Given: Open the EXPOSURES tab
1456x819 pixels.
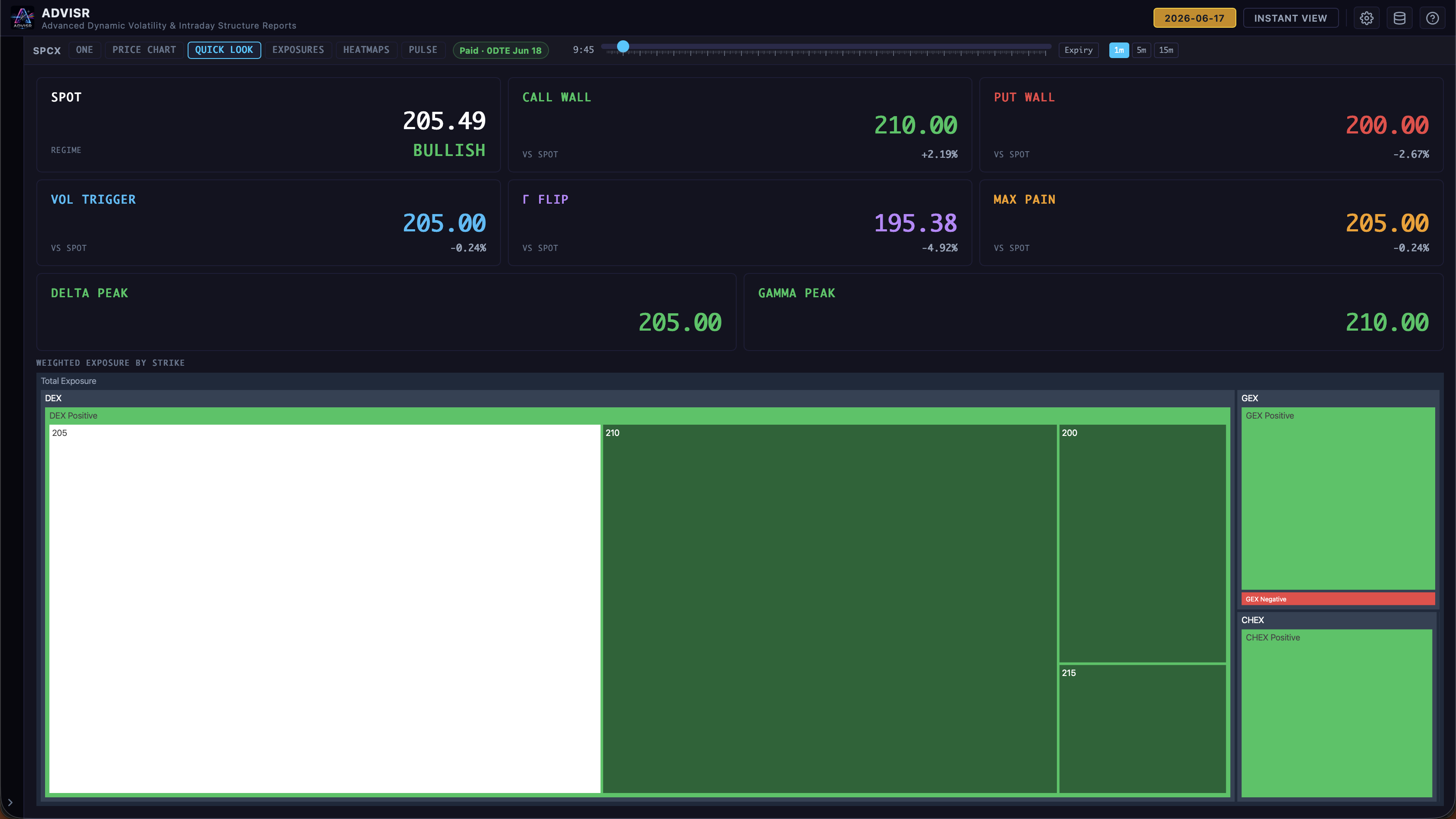Looking at the screenshot, I should [299, 50].
